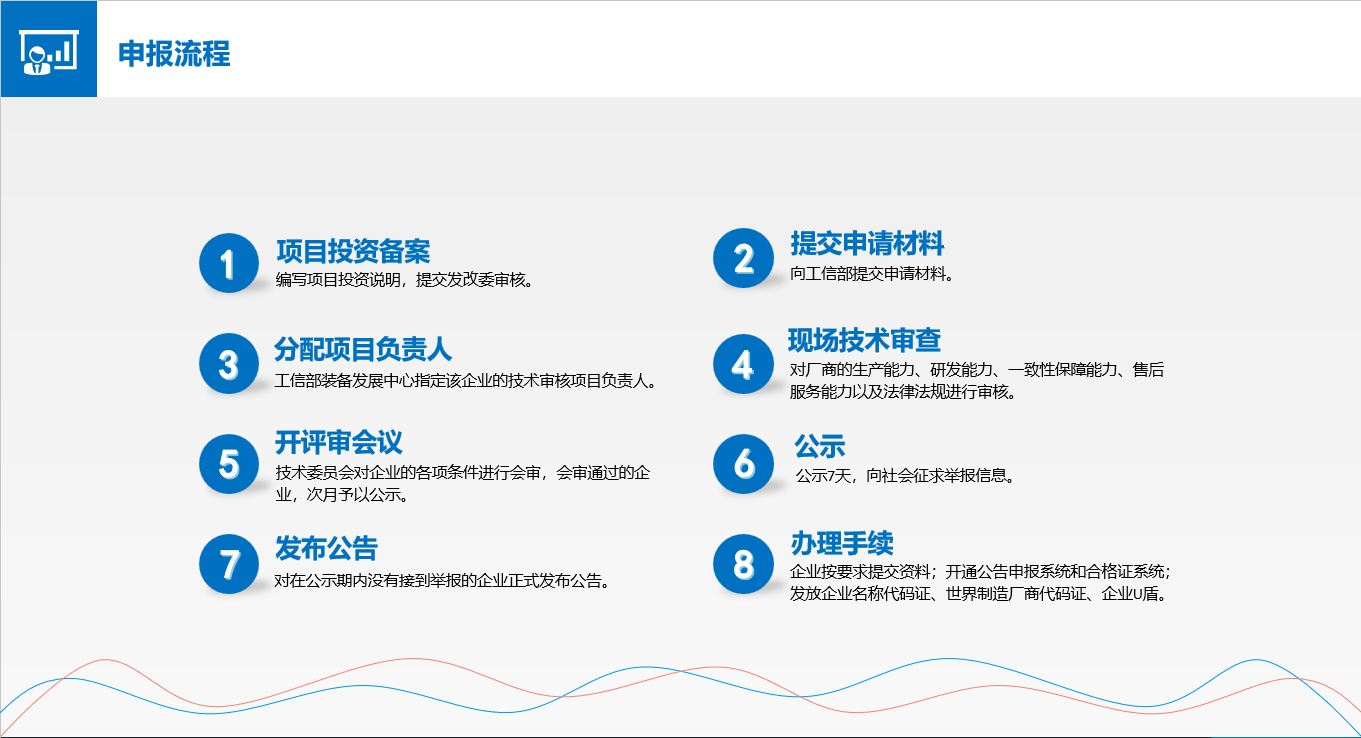The height and width of the screenshot is (738, 1361).
Task: Click the 开评审会议 heading
Action: (x=339, y=442)
